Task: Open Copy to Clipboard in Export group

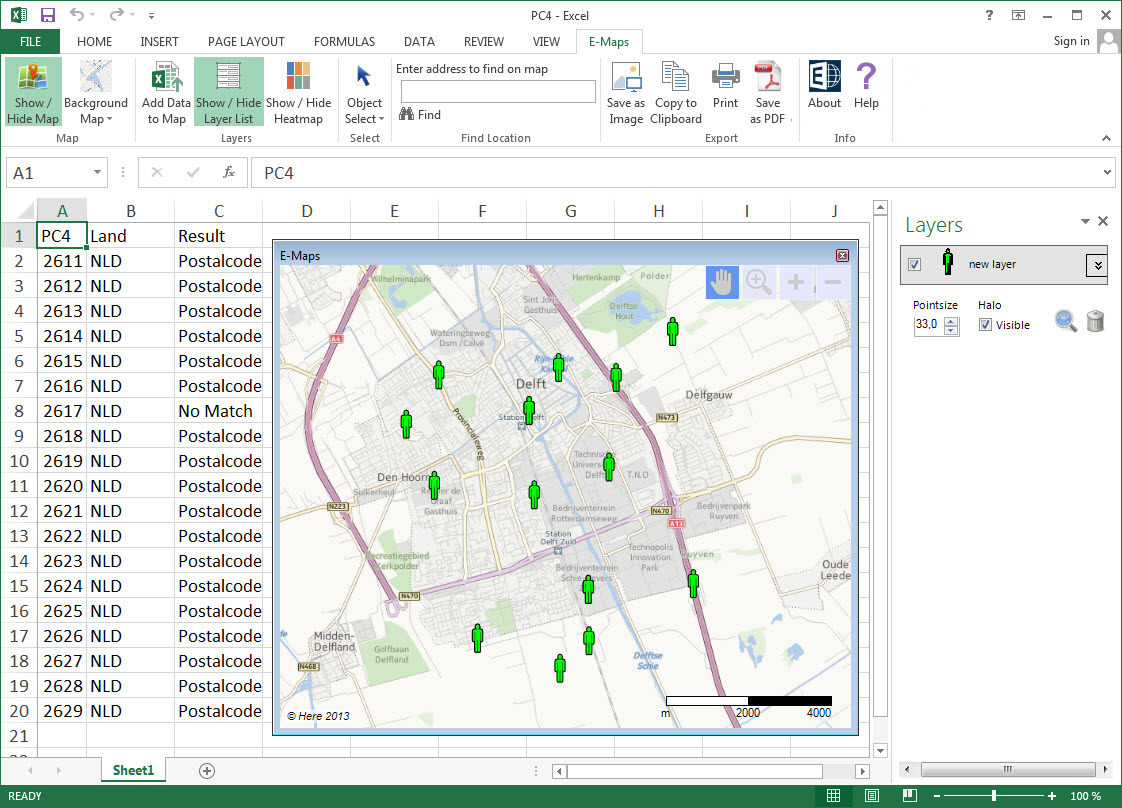Action: tap(675, 90)
